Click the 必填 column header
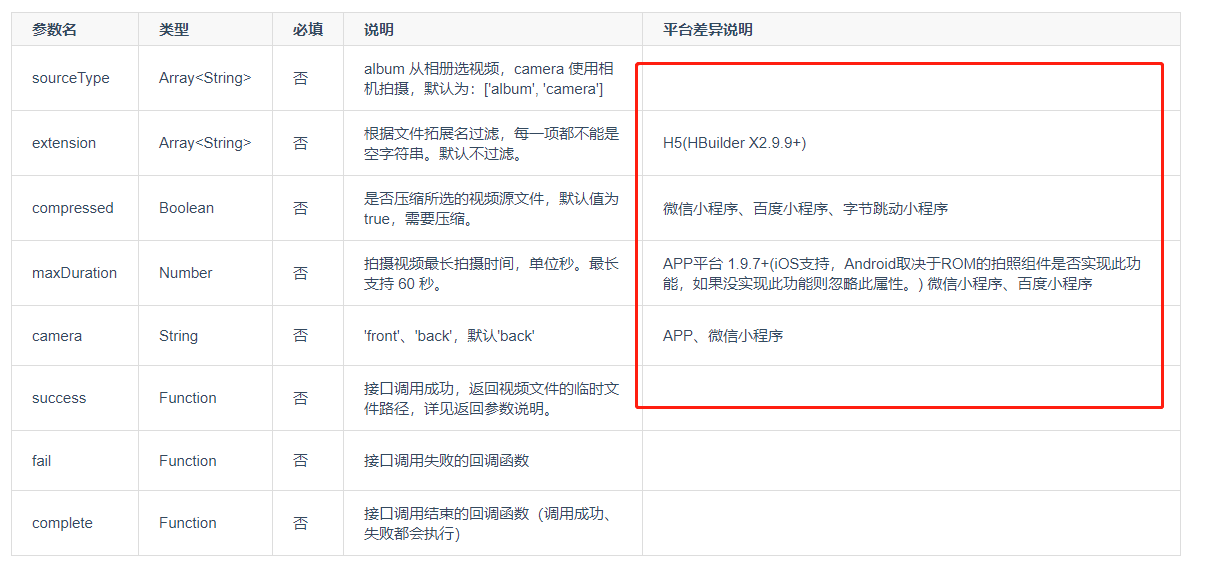This screenshot has height=563, width=1222. tap(307, 30)
